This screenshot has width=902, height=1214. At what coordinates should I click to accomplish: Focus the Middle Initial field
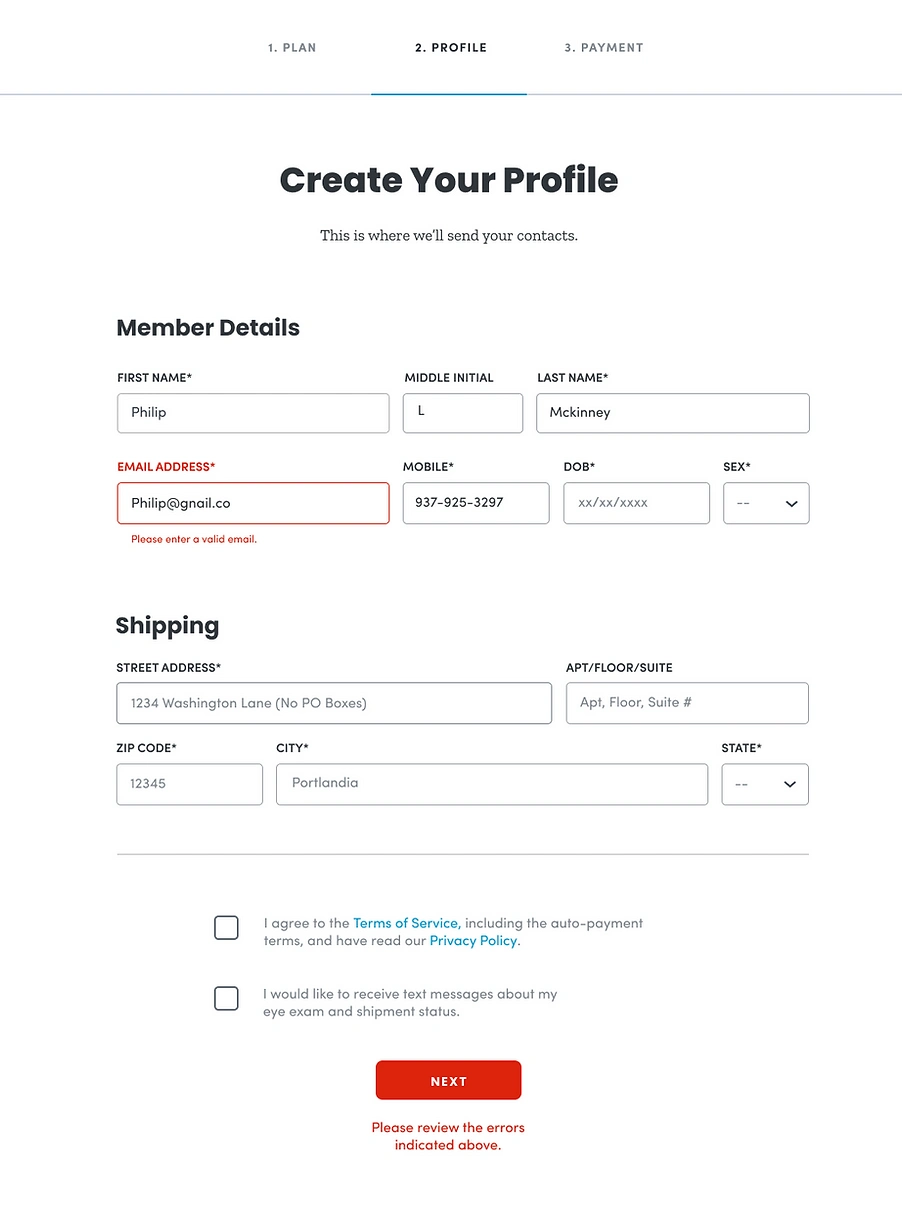[463, 413]
